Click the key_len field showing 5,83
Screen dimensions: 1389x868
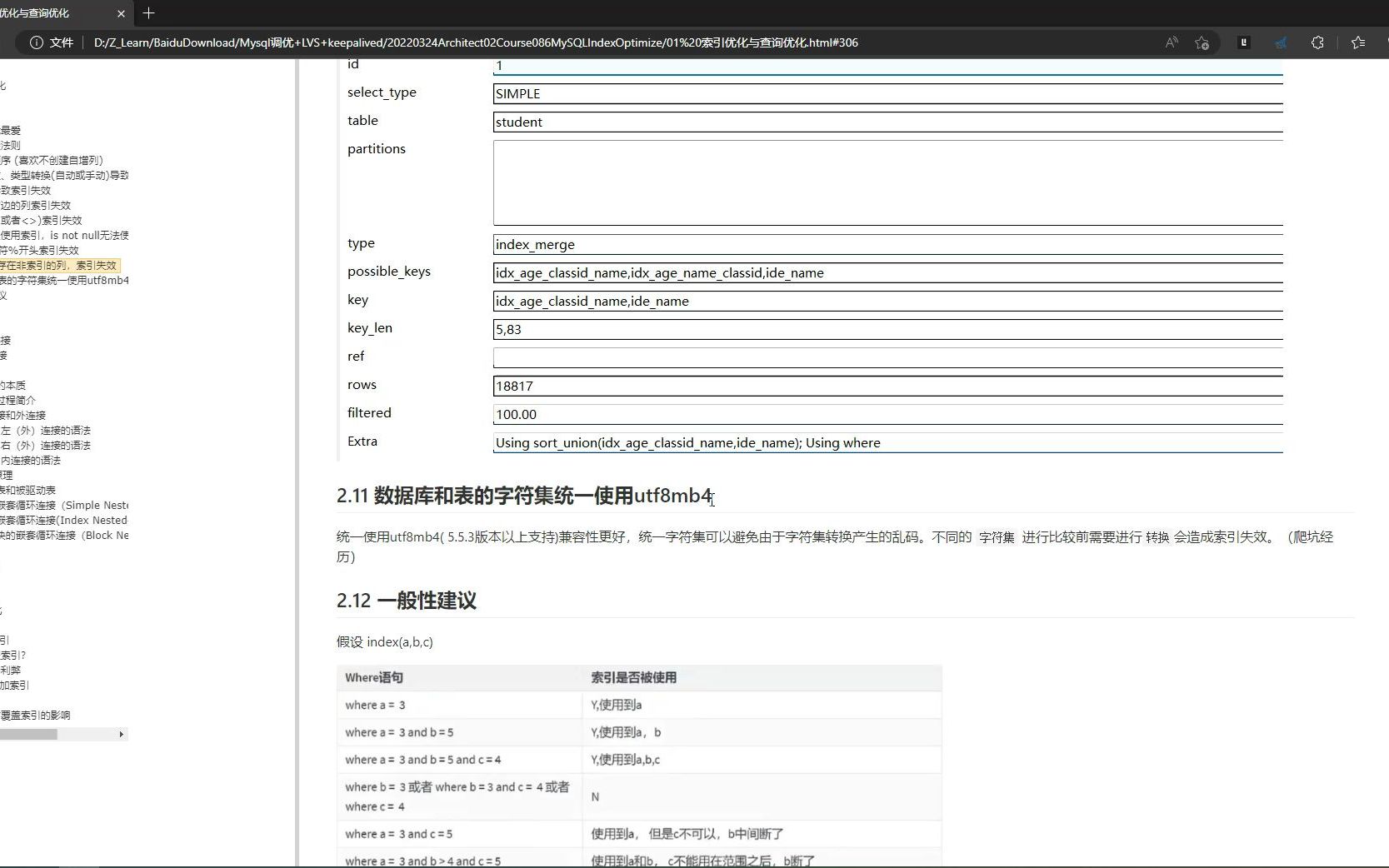[x=887, y=330]
